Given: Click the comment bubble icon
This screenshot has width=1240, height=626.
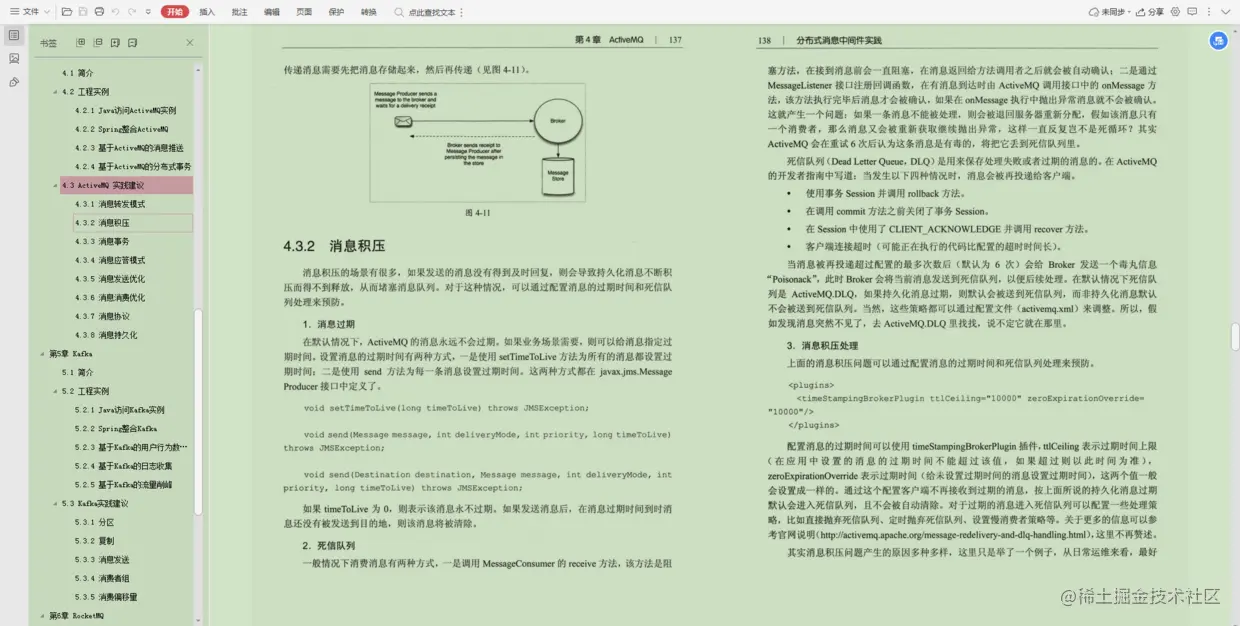Looking at the screenshot, I should click(1193, 12).
